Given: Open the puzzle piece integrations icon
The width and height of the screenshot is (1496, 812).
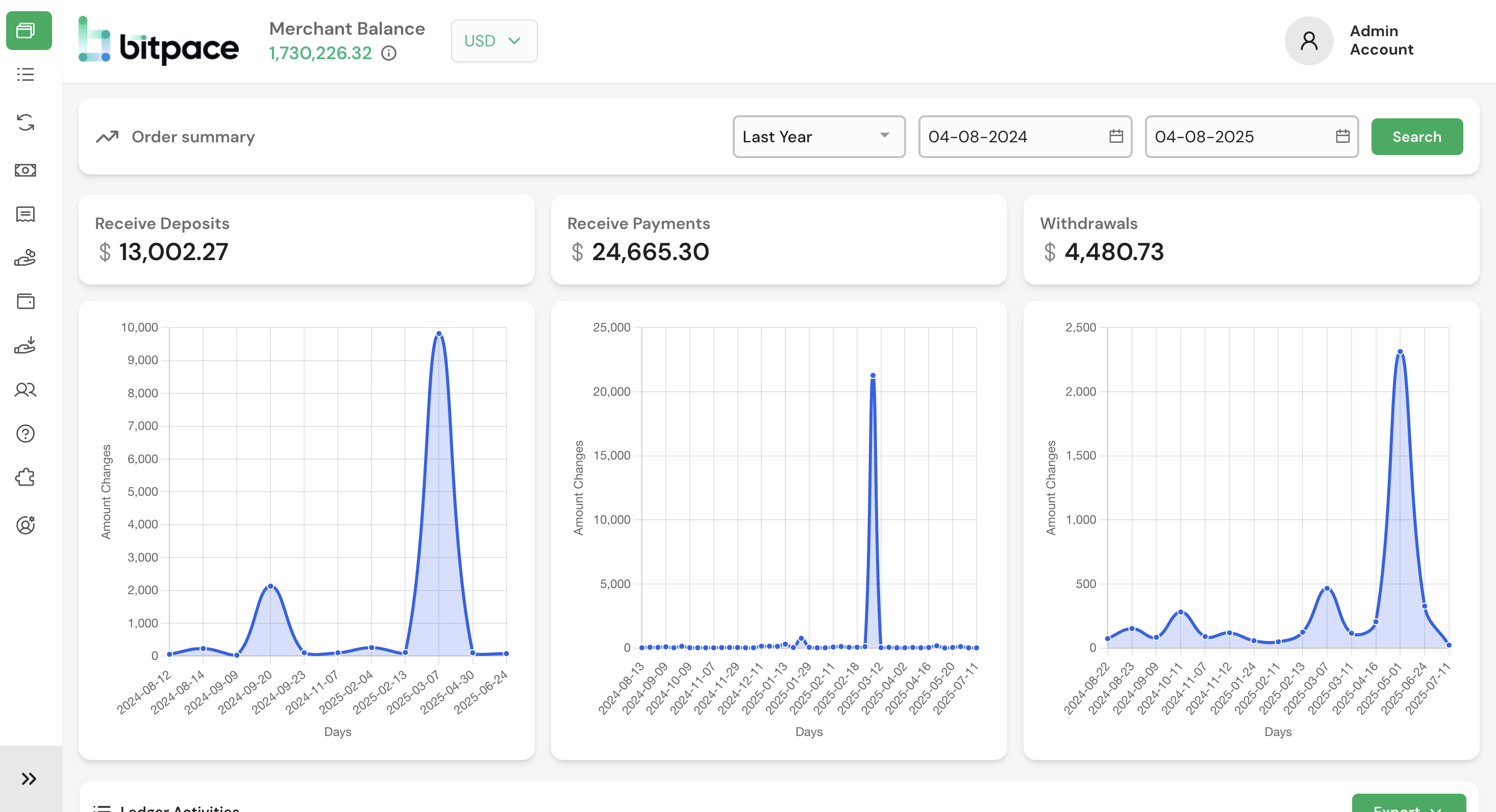Looking at the screenshot, I should pos(26,478).
